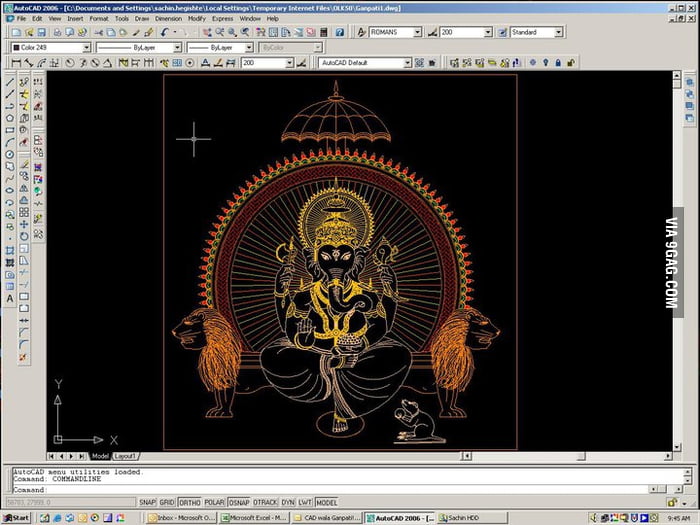Select the Line draw tool

tap(9, 82)
